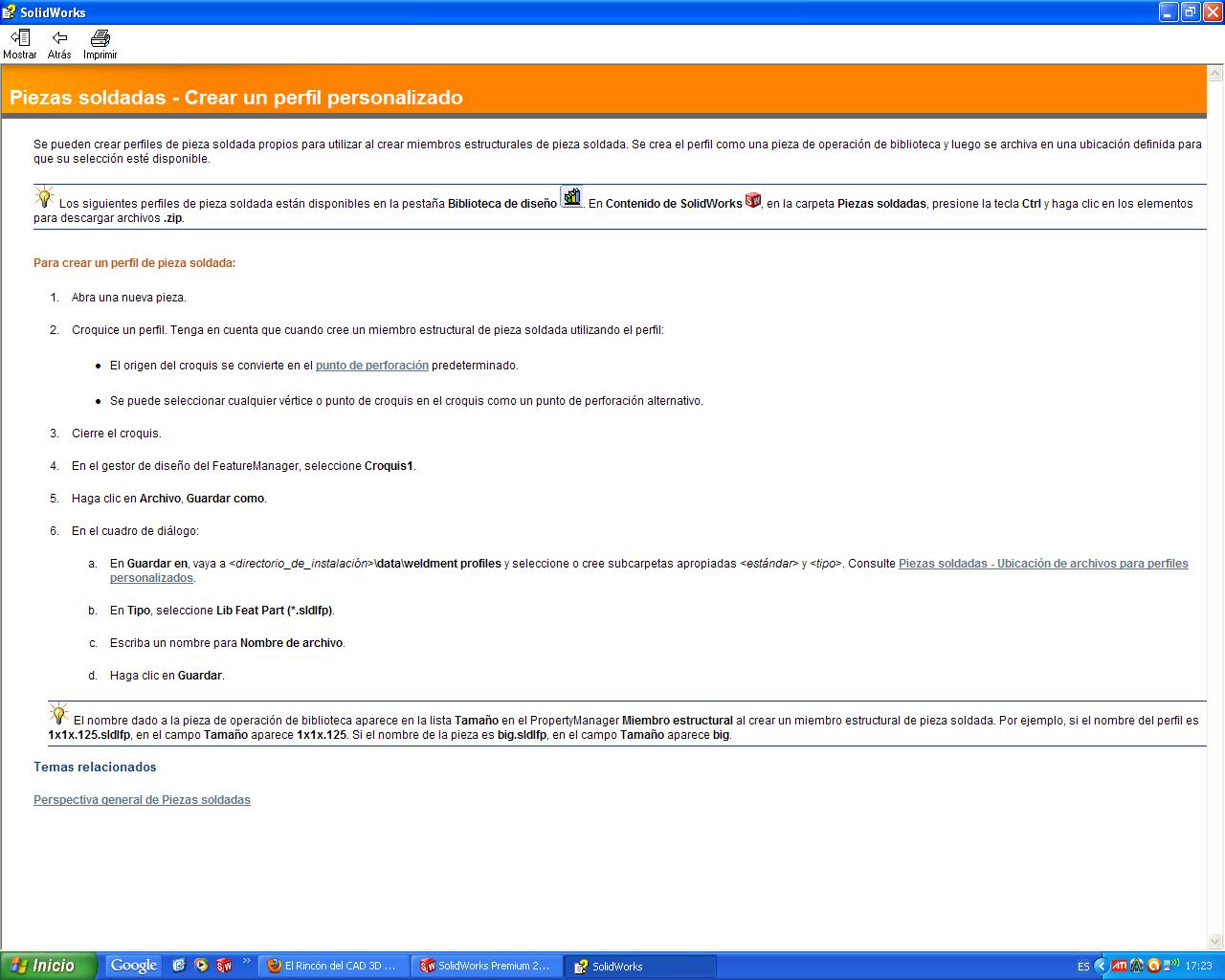This screenshot has height=980, width=1225.
Task: Click heading 'Para crear un perfil de pieza soldada:'
Action: pyautogui.click(x=134, y=263)
